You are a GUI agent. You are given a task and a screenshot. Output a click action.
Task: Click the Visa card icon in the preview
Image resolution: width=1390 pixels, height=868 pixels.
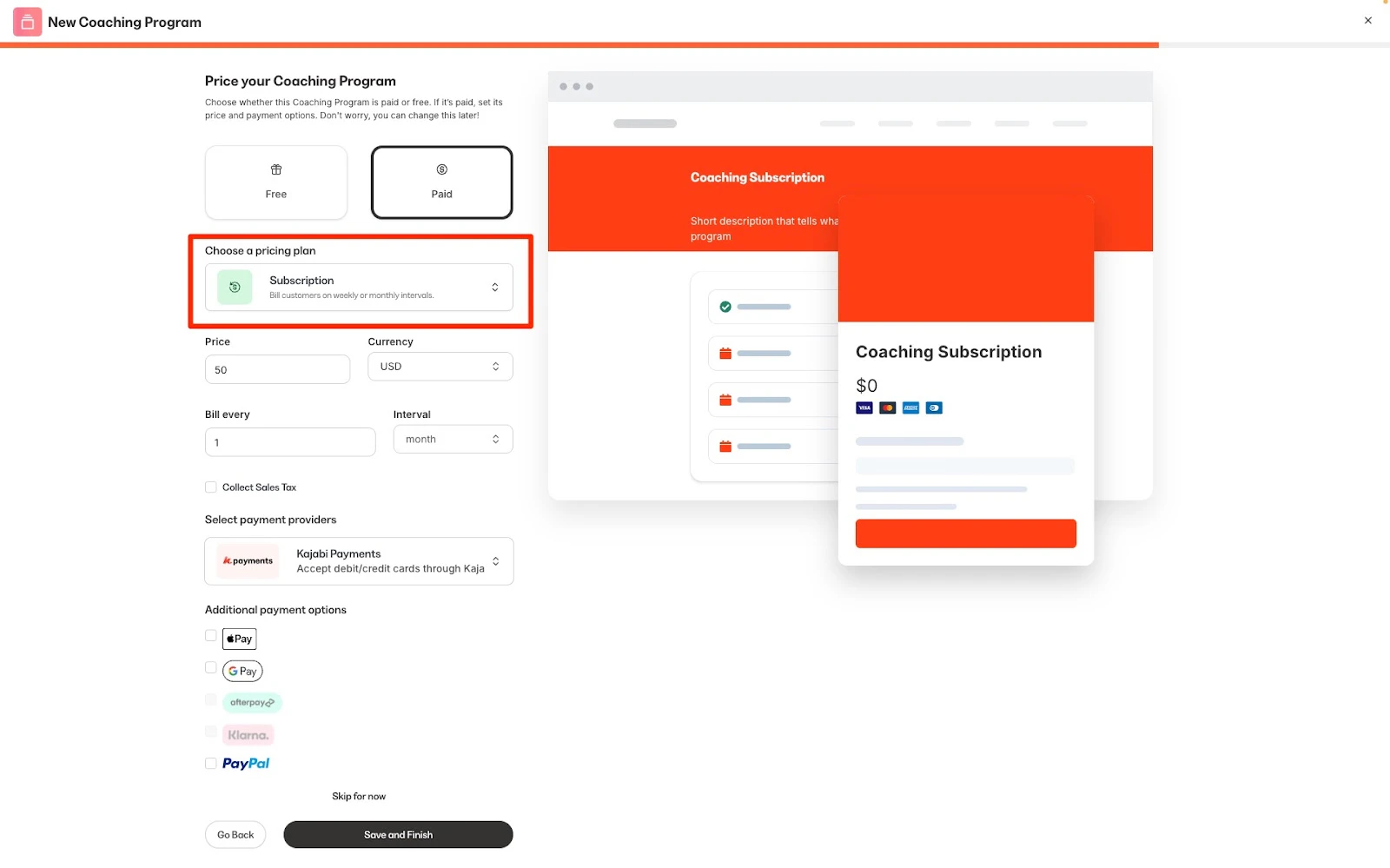tap(864, 407)
